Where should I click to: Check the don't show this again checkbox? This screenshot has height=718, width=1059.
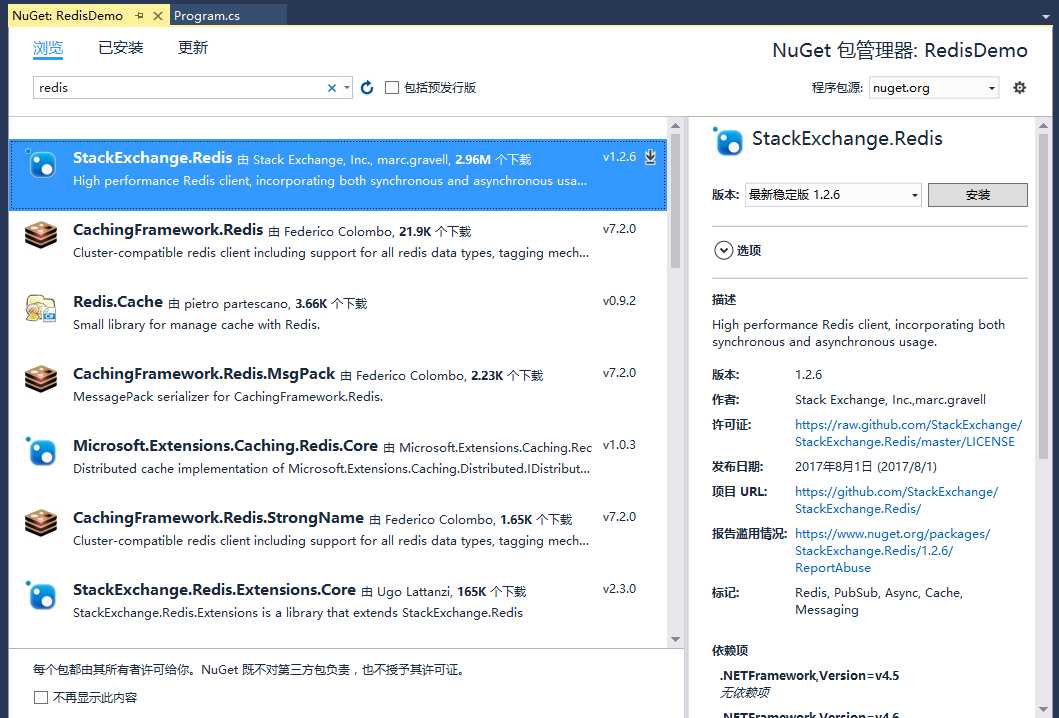tap(41, 697)
